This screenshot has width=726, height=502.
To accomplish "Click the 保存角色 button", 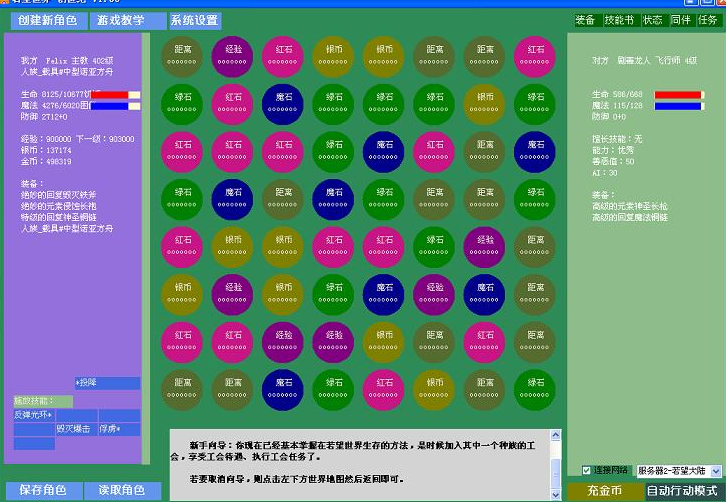I will 44,490.
